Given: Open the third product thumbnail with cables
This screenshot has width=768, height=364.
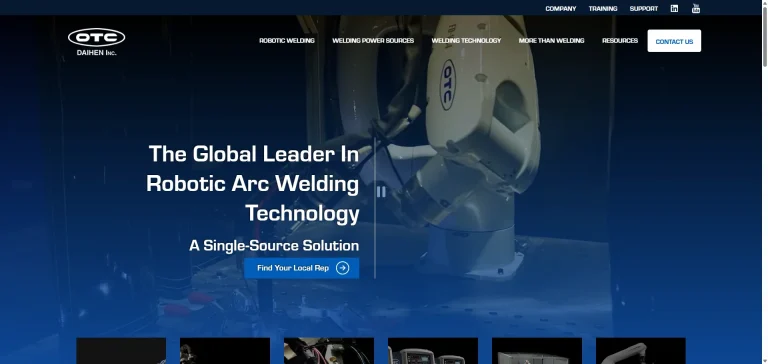Looking at the screenshot, I should tap(329, 351).
